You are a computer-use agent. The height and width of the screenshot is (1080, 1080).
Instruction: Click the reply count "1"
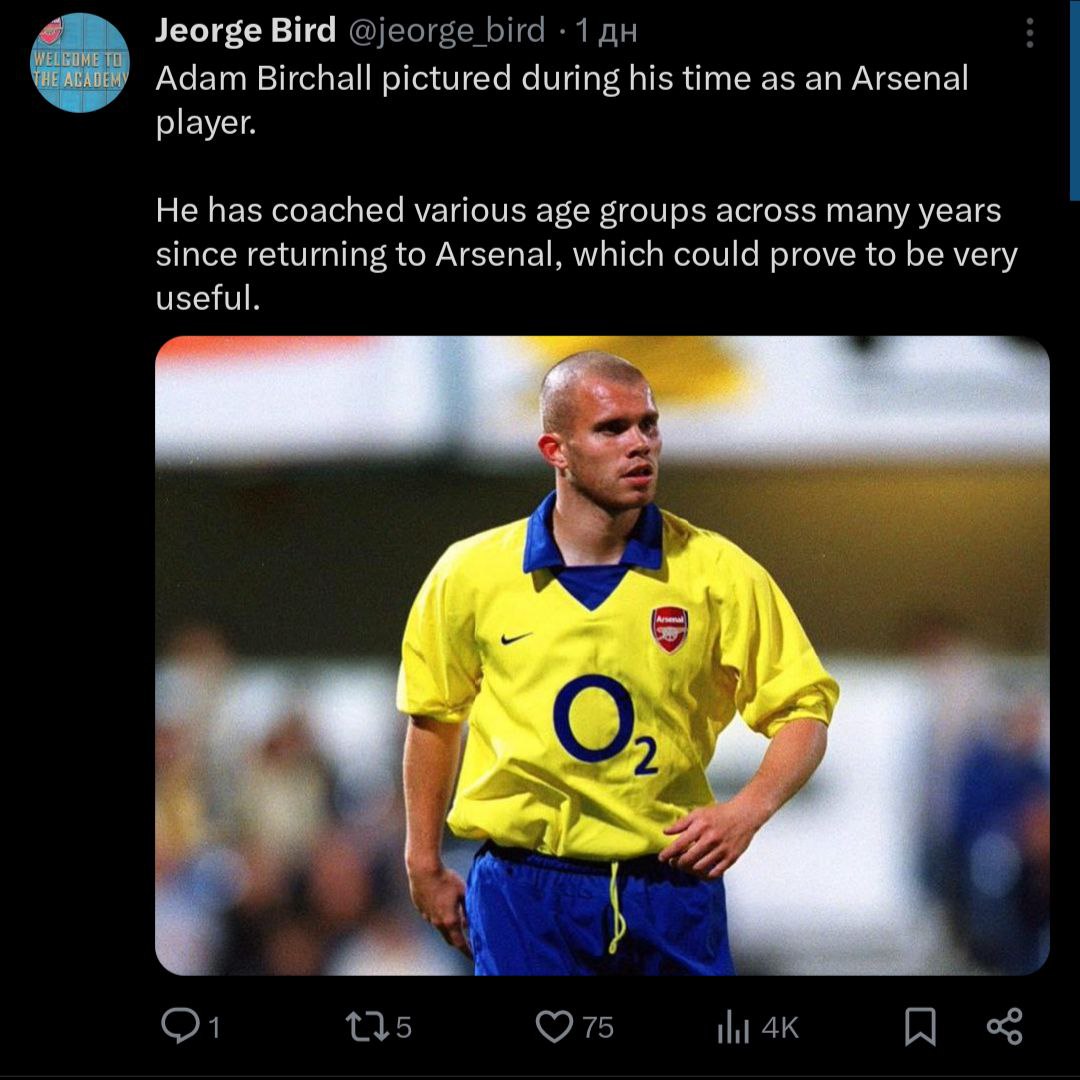[214, 1027]
